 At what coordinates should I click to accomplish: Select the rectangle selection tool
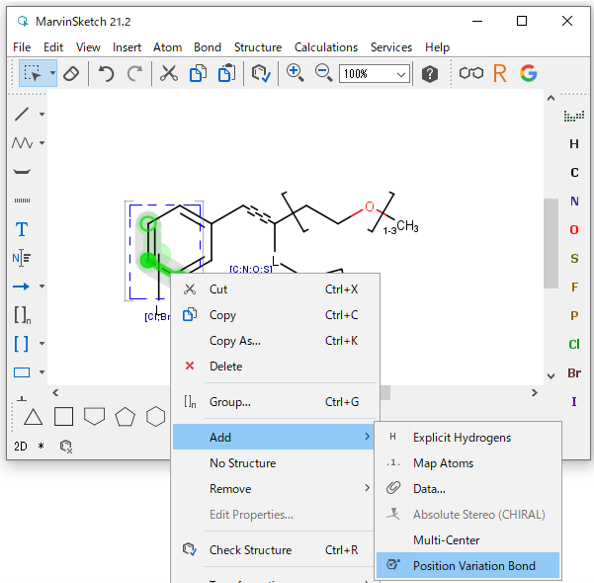(x=33, y=73)
